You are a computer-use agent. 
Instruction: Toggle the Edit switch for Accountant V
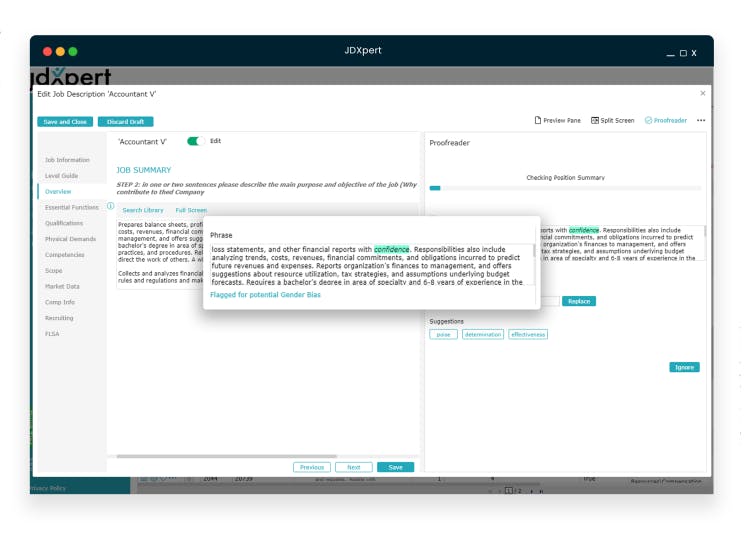coord(196,141)
